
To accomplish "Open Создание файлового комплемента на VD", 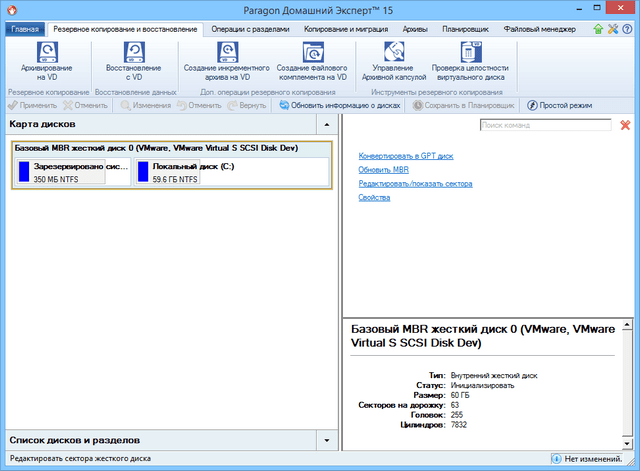I will click(x=310, y=53).
